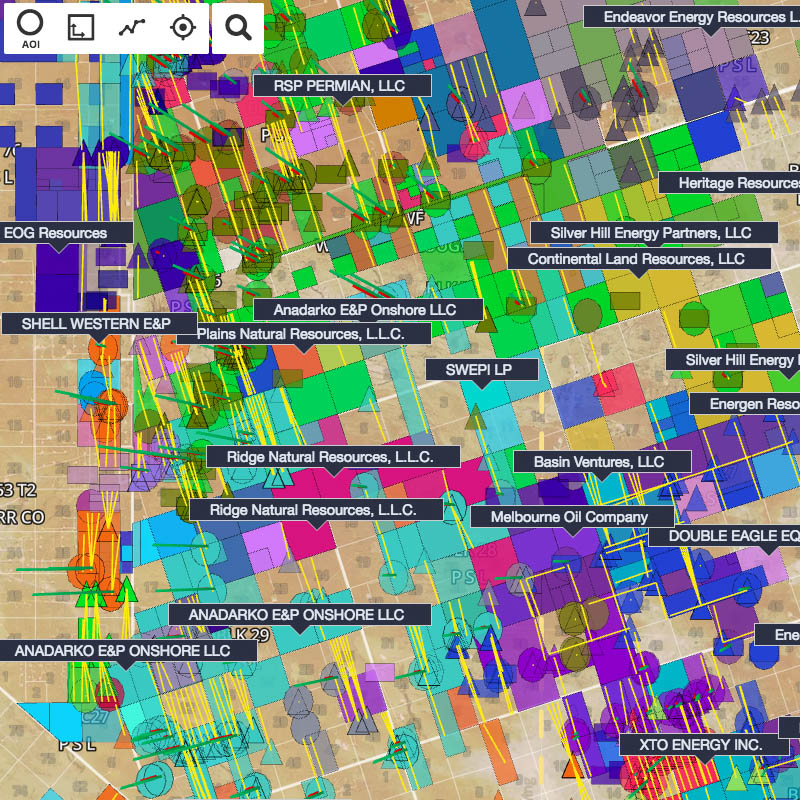
Task: Click the Energen Resources label at right edge
Action: click(749, 404)
